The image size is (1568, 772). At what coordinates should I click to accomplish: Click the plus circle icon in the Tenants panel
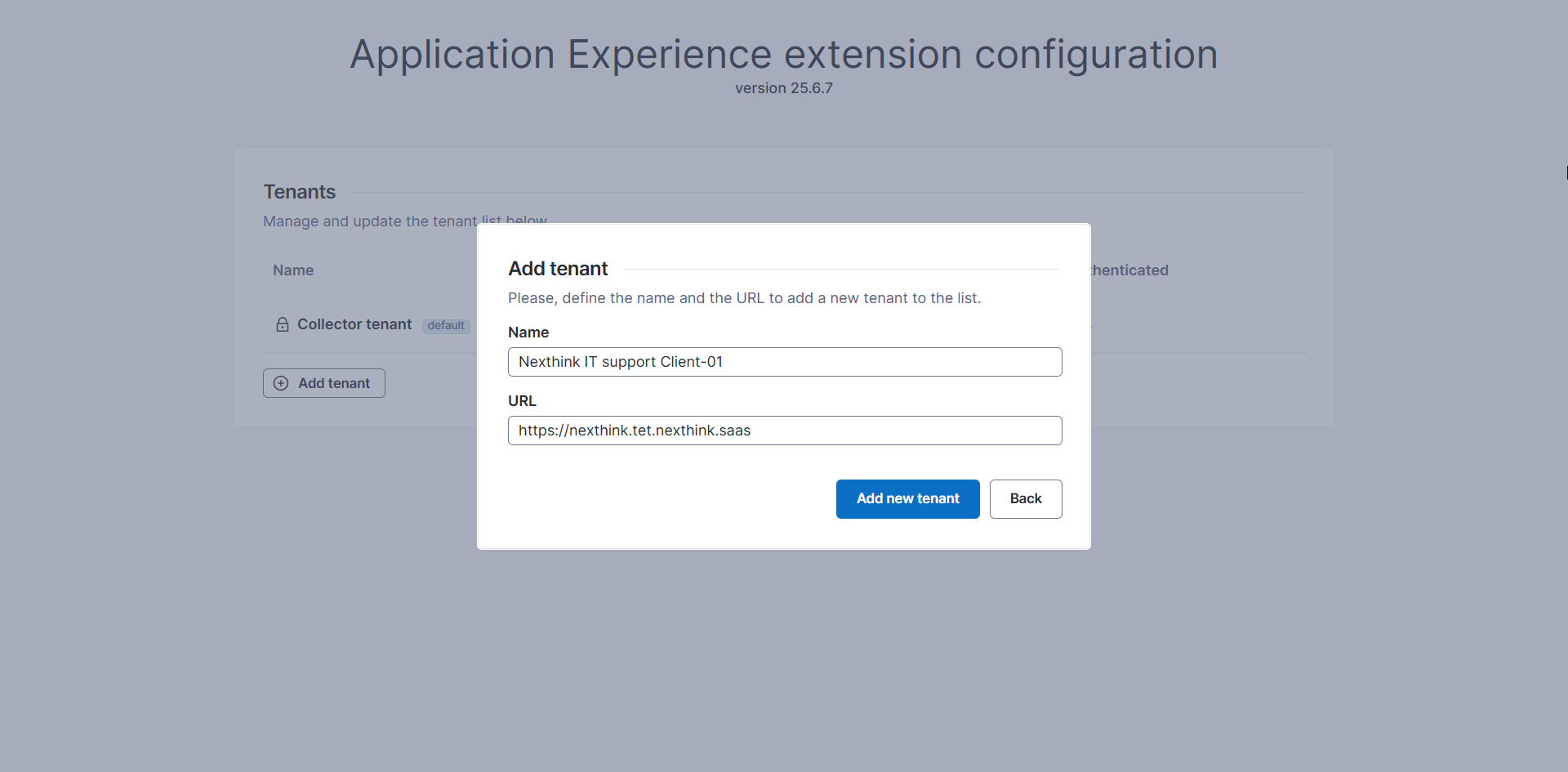pyautogui.click(x=281, y=383)
